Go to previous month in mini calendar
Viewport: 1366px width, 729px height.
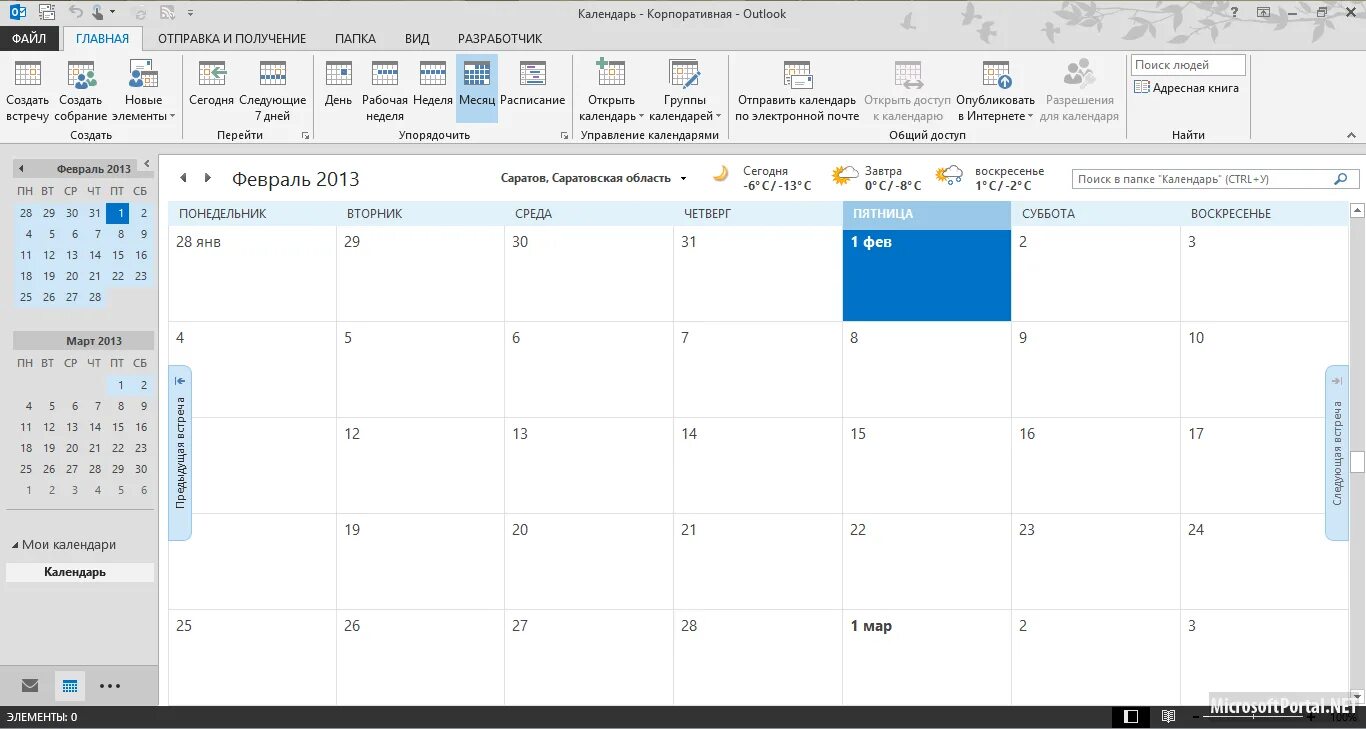pyautogui.click(x=22, y=169)
